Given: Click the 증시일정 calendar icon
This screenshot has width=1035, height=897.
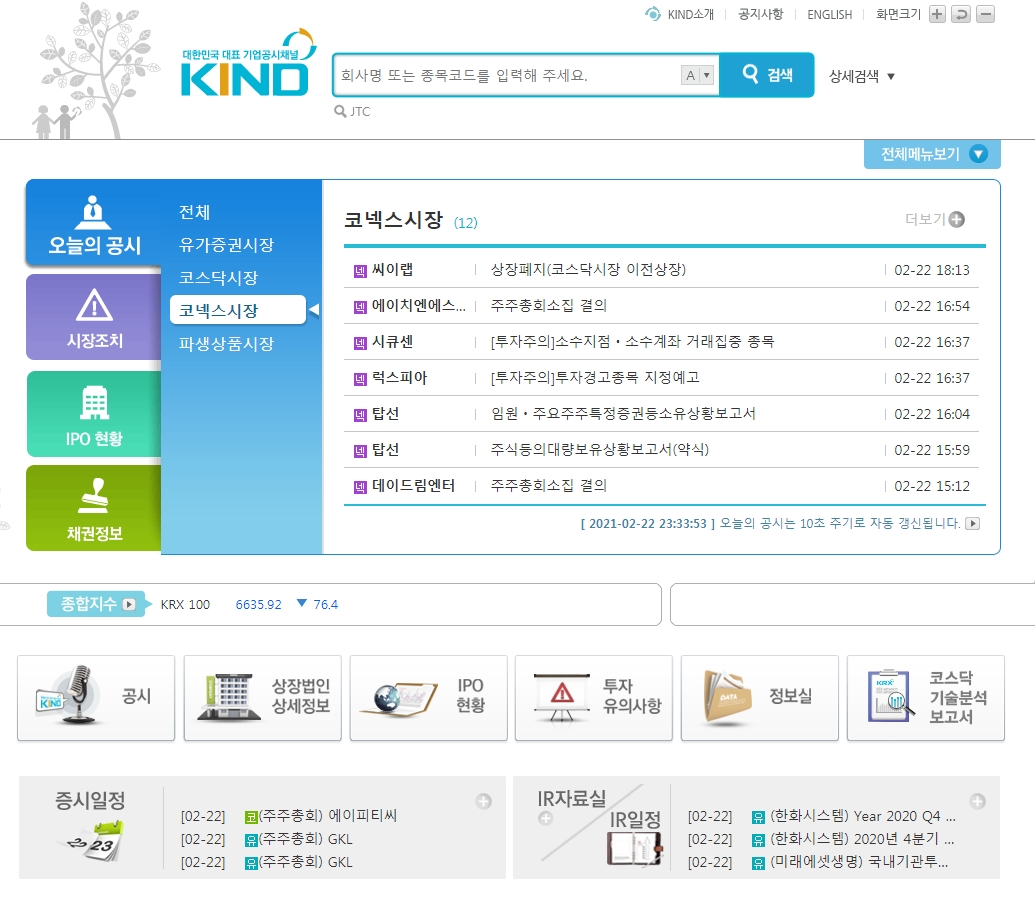Looking at the screenshot, I should tap(96, 841).
